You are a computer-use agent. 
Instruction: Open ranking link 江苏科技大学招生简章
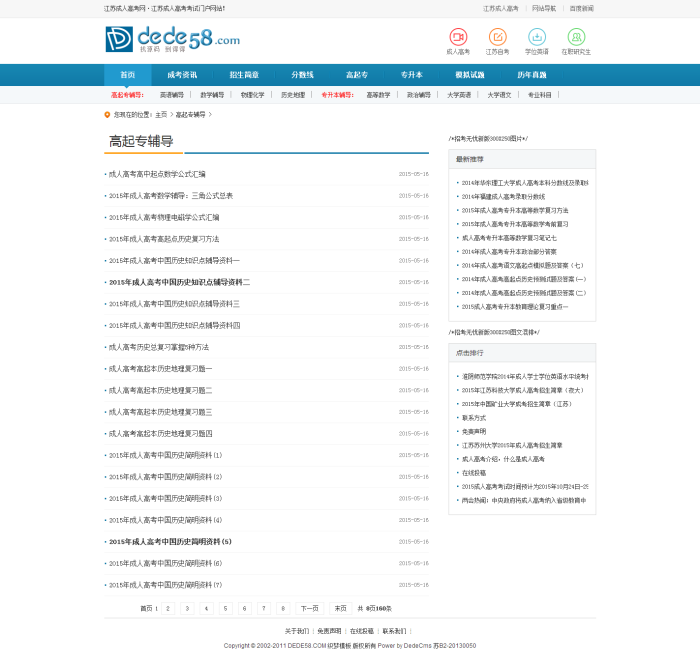[522, 390]
